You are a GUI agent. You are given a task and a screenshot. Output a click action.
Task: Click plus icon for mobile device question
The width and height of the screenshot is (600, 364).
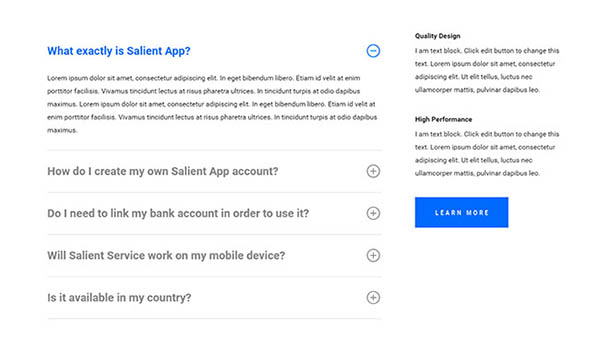click(x=373, y=255)
